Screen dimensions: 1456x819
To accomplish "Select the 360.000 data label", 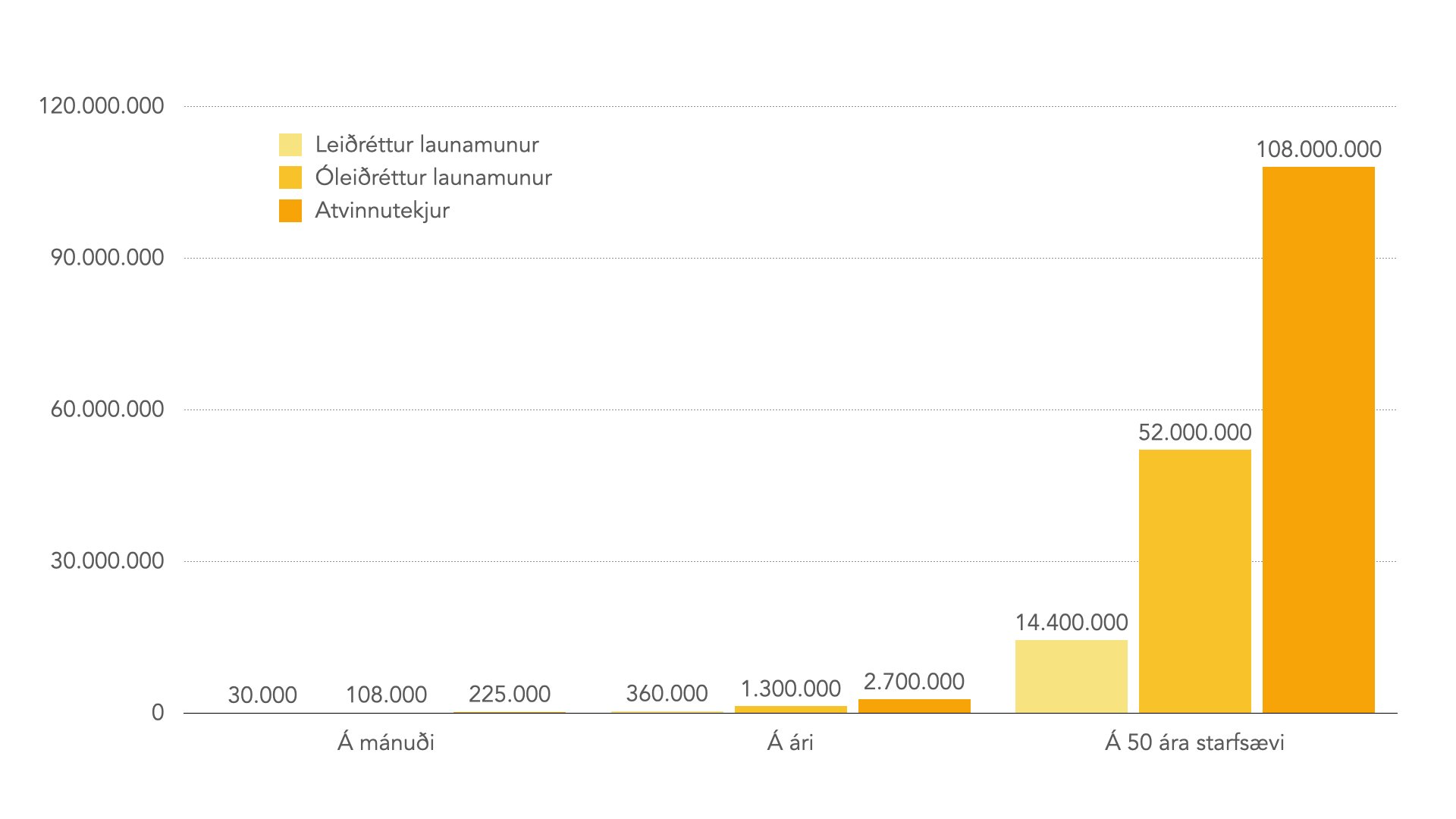I will [667, 693].
